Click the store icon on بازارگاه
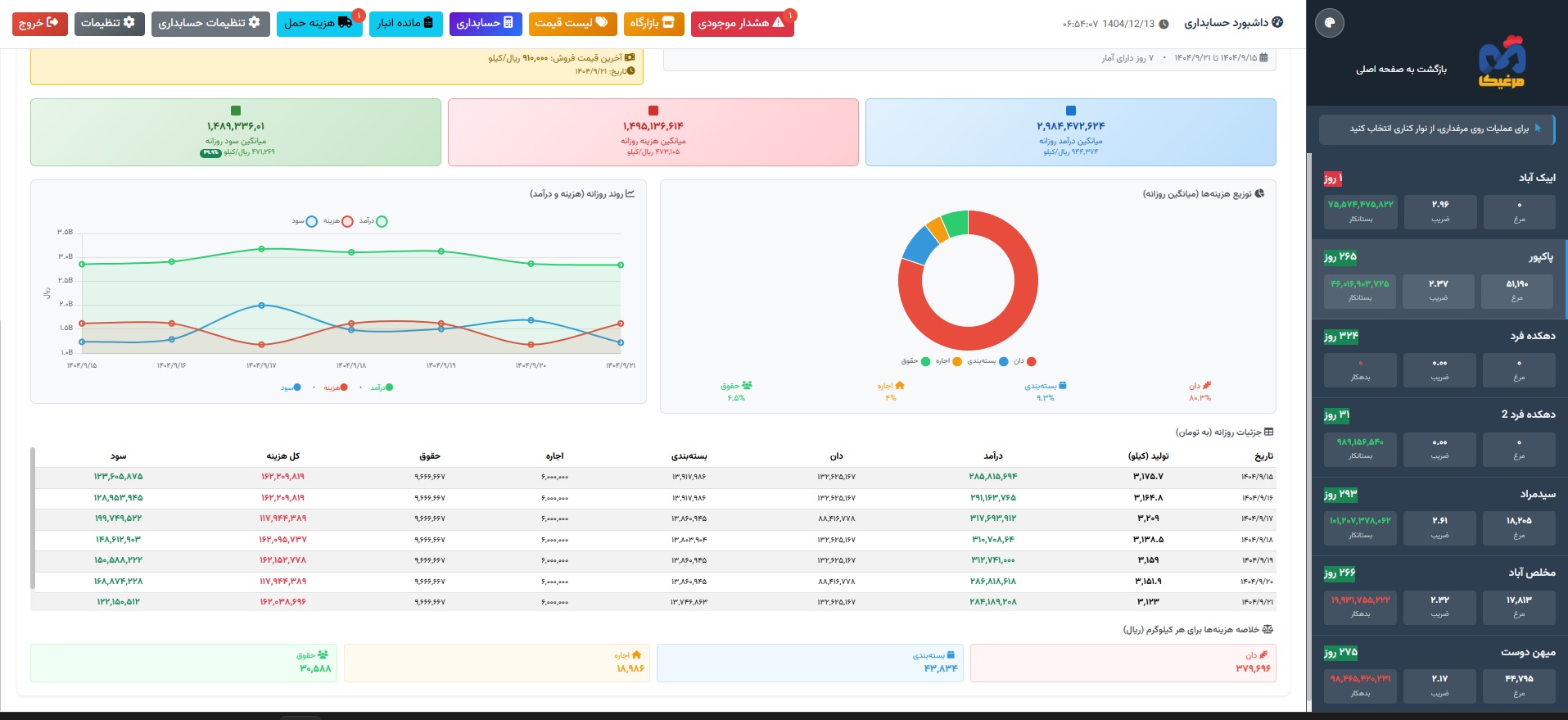The width and height of the screenshot is (1568, 720). (668, 23)
